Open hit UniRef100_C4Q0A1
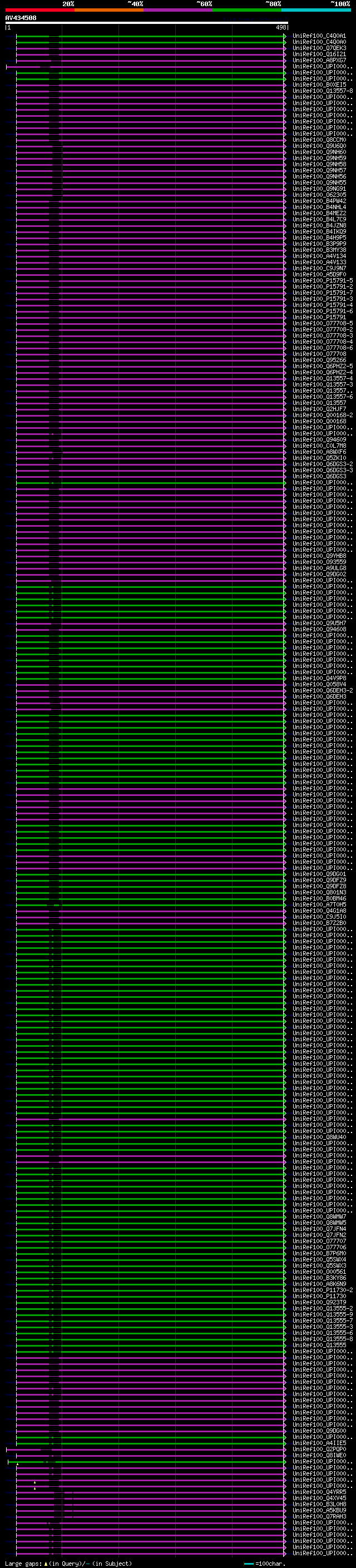 pos(319,36)
